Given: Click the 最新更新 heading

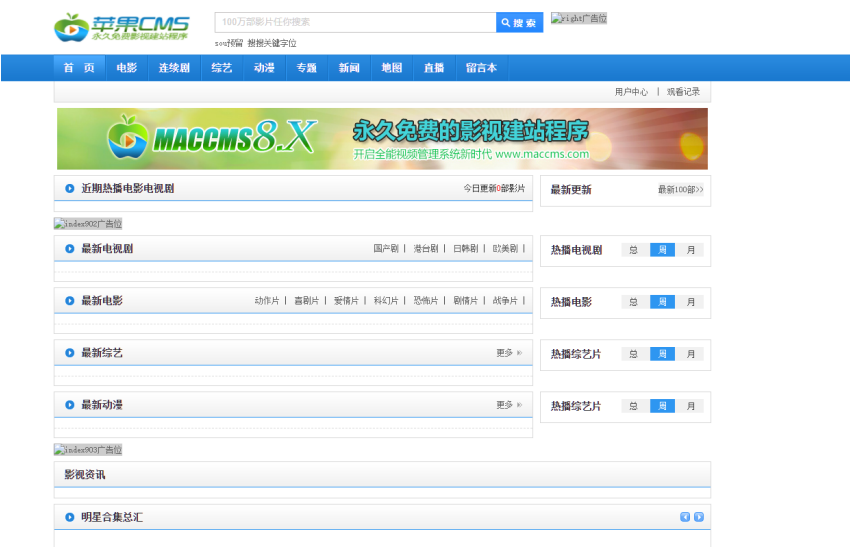Looking at the screenshot, I should [x=571, y=190].
